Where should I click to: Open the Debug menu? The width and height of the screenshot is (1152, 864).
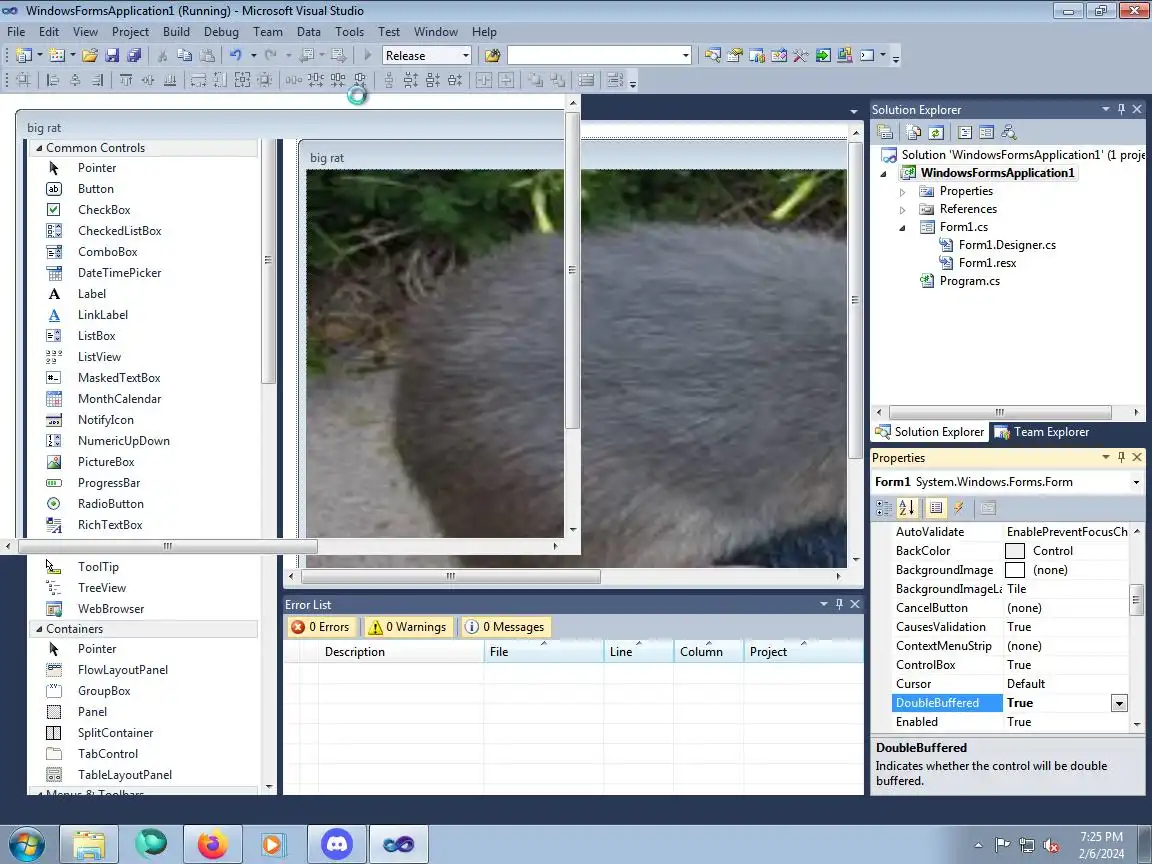[221, 32]
